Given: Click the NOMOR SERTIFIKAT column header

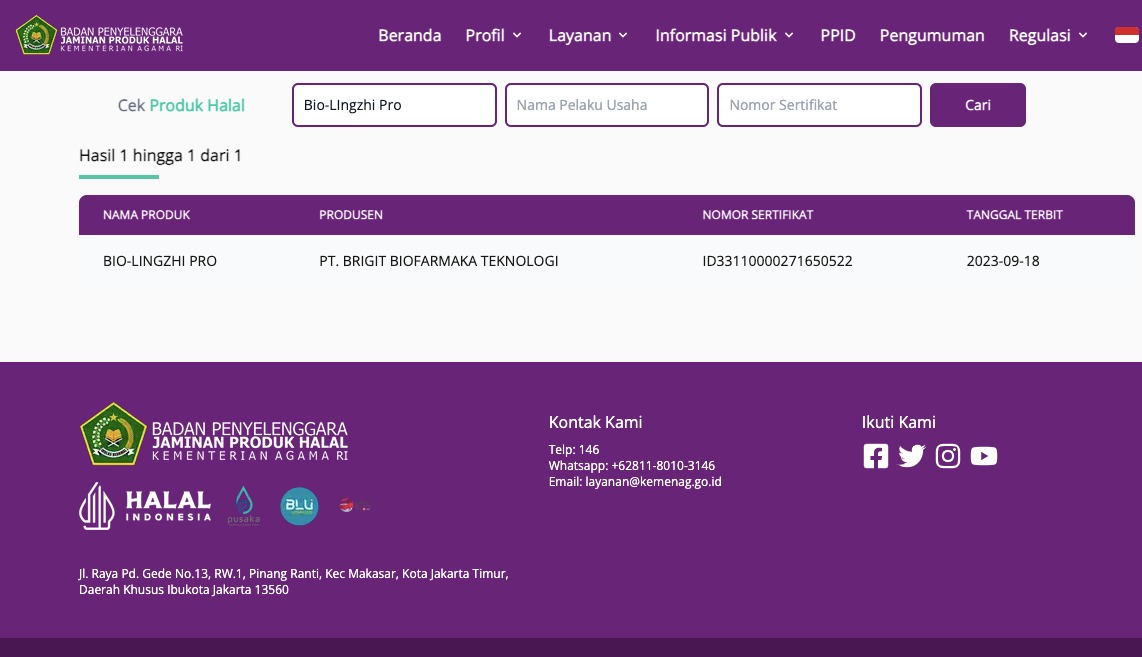Looking at the screenshot, I should pyautogui.click(x=757, y=215).
